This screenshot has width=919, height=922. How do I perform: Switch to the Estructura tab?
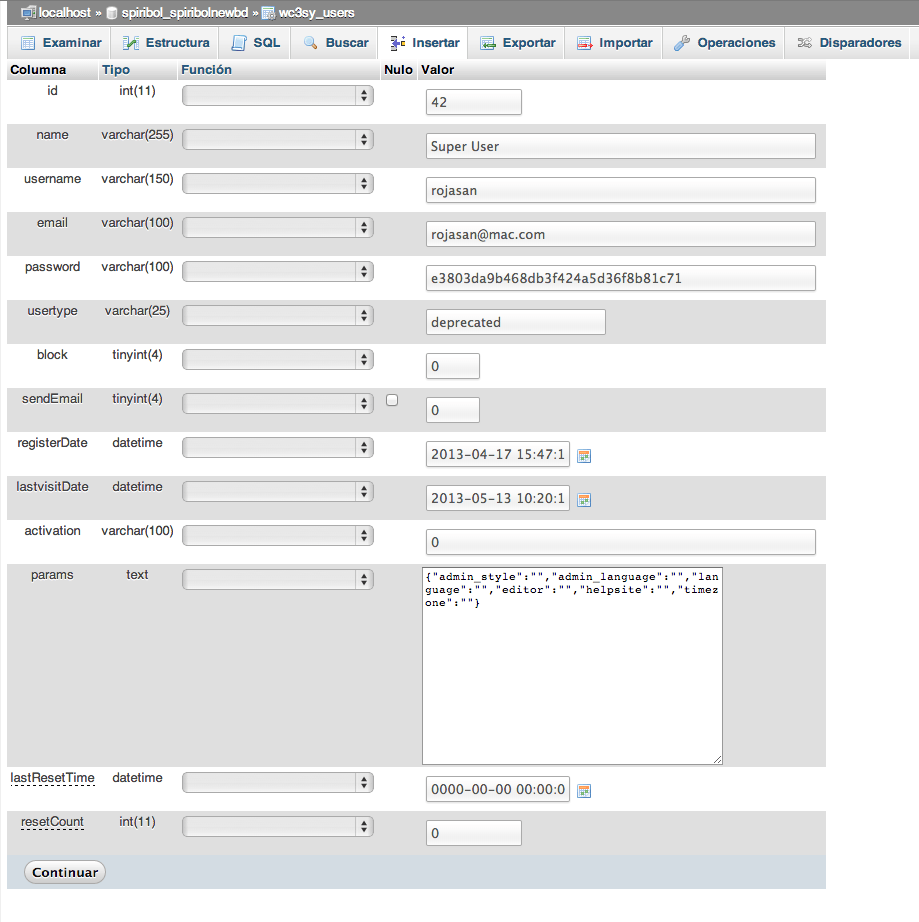point(166,43)
